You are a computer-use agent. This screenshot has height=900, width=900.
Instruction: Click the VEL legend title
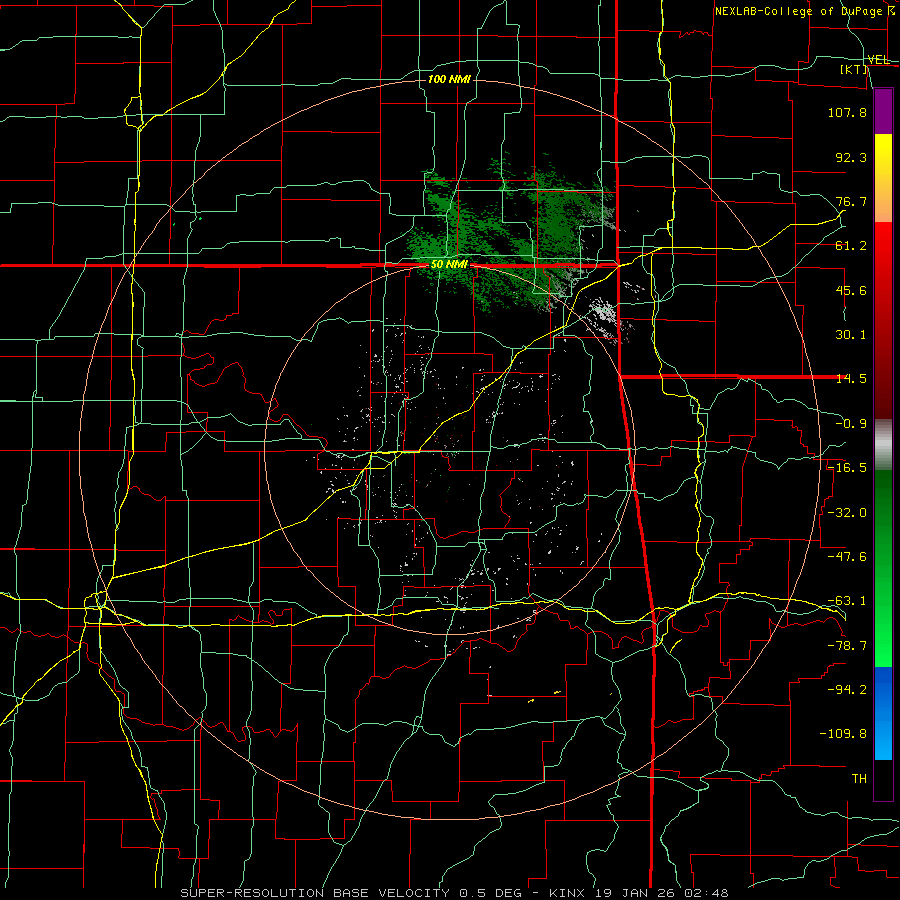click(879, 60)
